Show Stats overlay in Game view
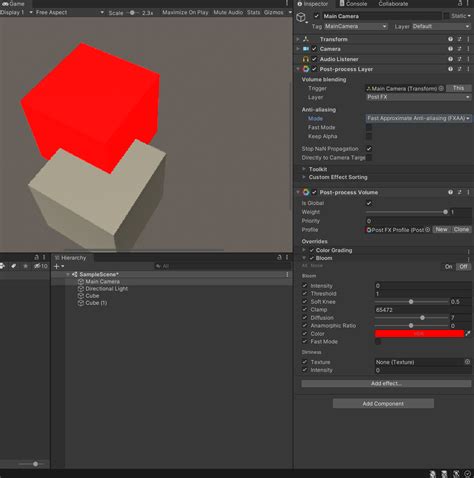474x478 pixels. pos(253,12)
